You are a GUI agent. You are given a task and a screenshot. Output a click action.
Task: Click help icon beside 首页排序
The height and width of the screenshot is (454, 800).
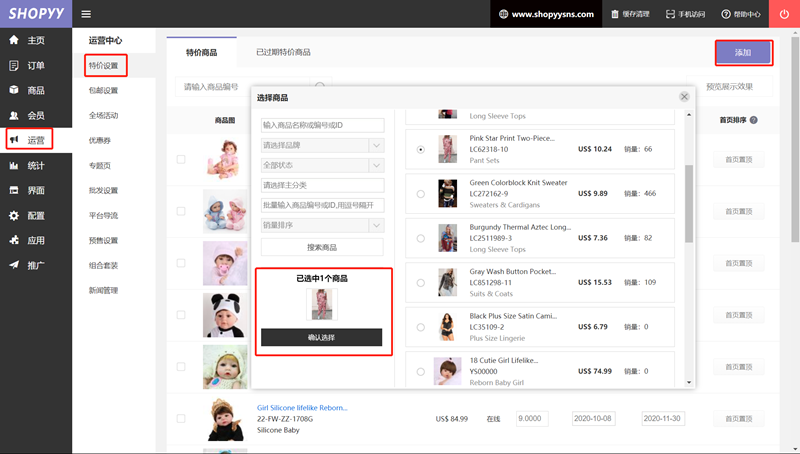[754, 120]
